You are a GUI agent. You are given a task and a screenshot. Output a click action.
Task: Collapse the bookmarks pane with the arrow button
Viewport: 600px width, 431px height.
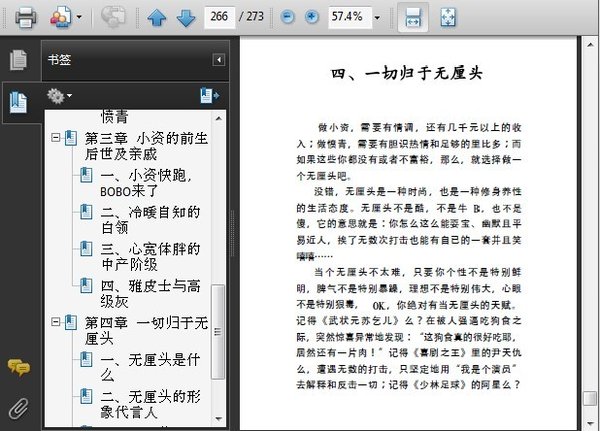tap(218, 60)
